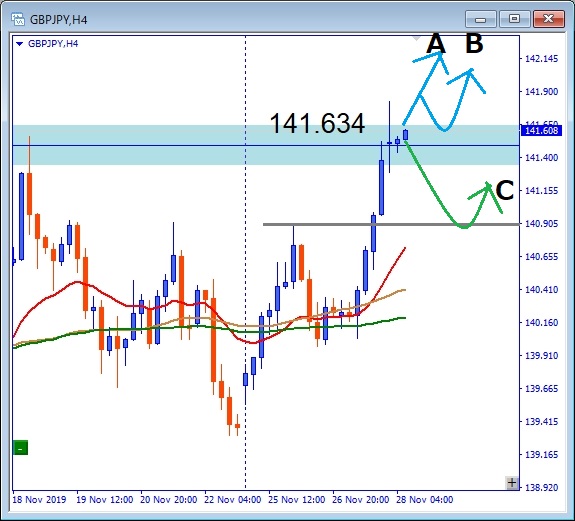Screen dimensions: 575x521
Task: Click the 140.410 price axis value
Action: [541, 290]
